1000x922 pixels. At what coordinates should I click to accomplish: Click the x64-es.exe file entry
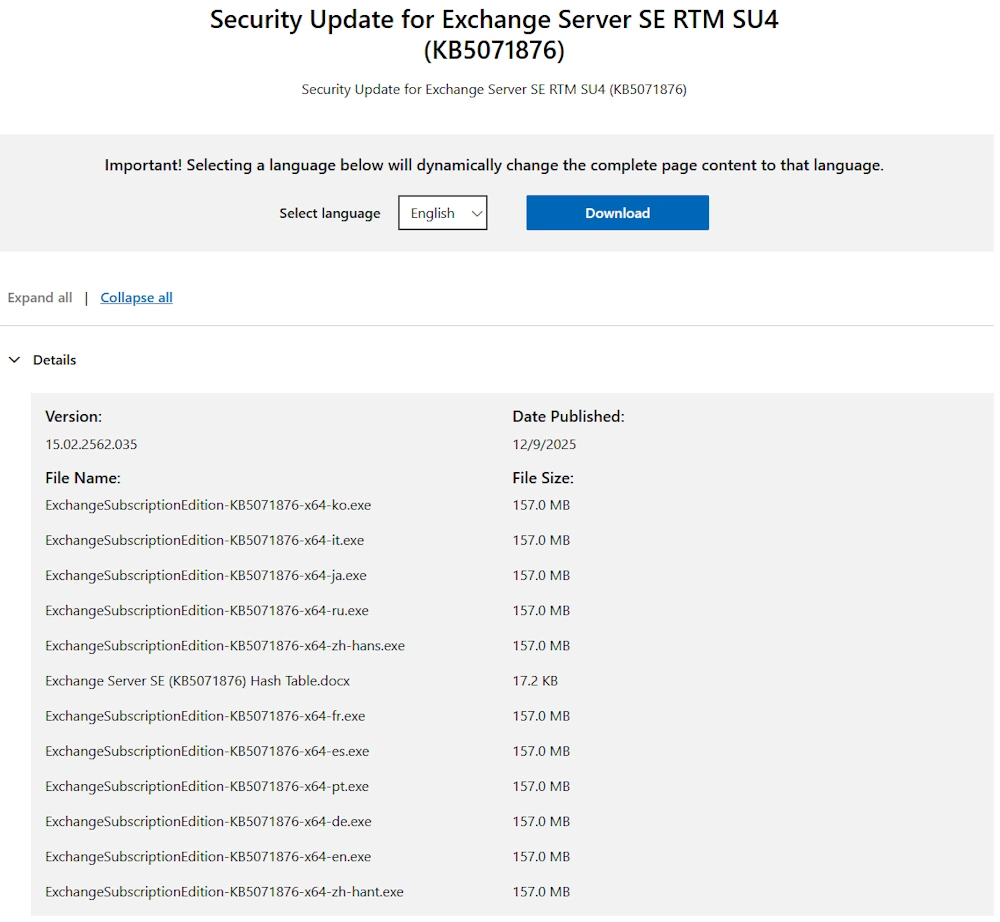point(207,751)
